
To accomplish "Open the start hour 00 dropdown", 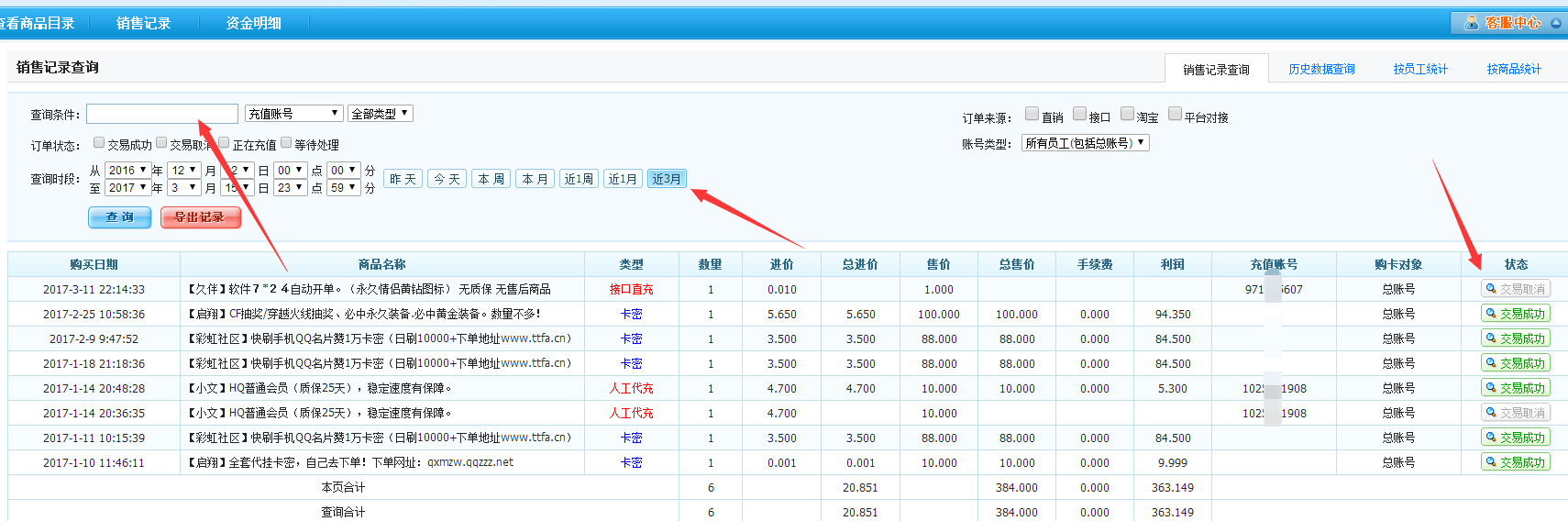I will click(x=291, y=171).
